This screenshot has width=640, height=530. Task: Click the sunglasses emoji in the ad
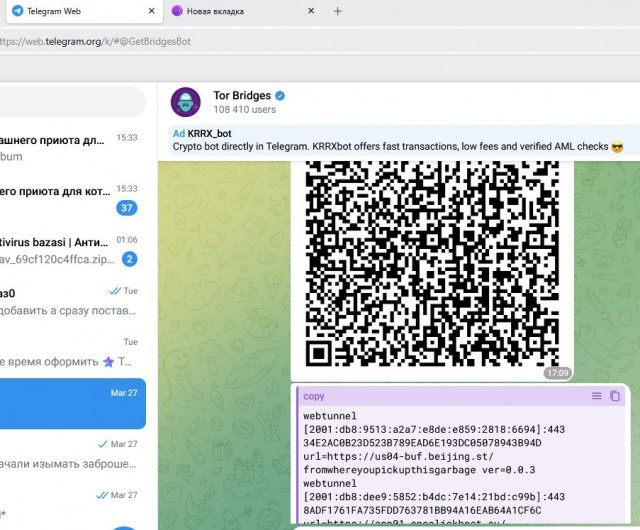(618, 147)
